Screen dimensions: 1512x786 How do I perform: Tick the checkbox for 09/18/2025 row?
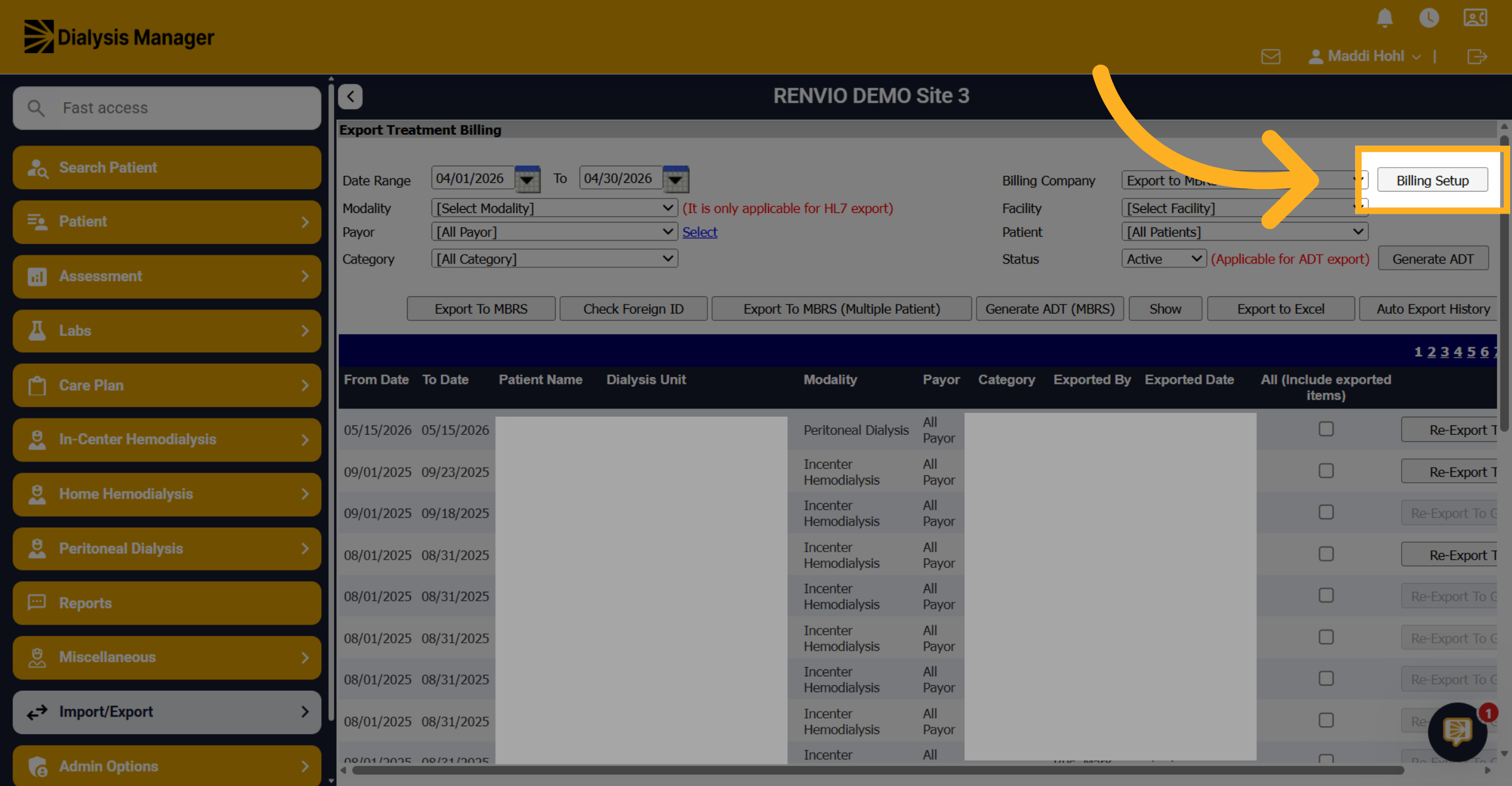[1326, 512]
